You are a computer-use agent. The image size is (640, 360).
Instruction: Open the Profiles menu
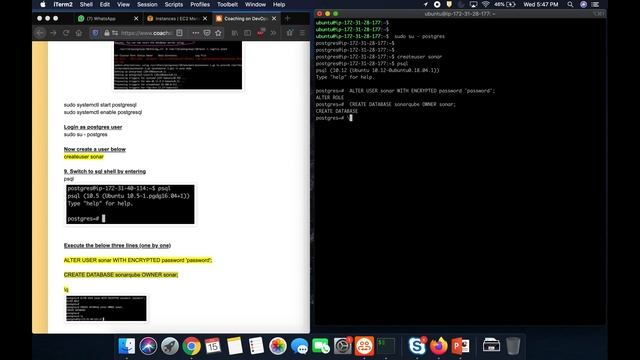coord(200,4)
